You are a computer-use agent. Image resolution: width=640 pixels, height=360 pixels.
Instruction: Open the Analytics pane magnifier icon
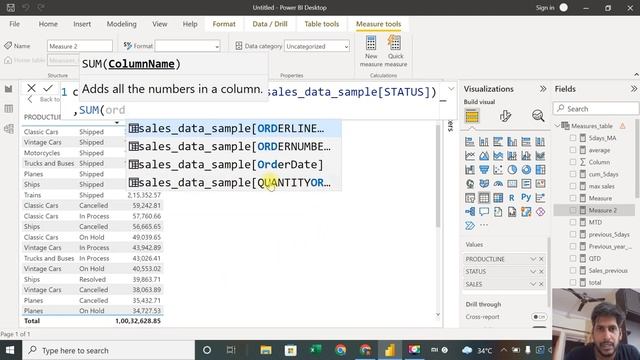tap(538, 116)
